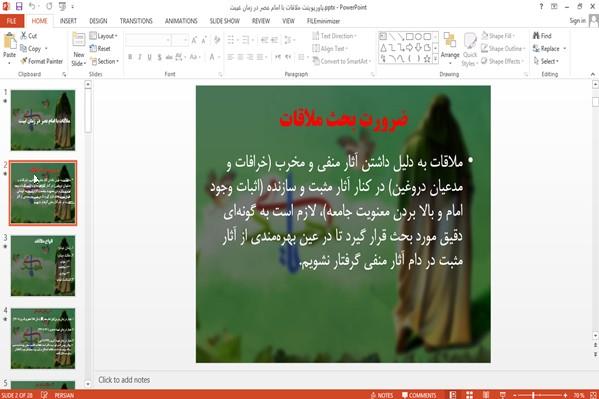This screenshot has width=599, height=399.
Task: Save the presentation
Action: 19,6
